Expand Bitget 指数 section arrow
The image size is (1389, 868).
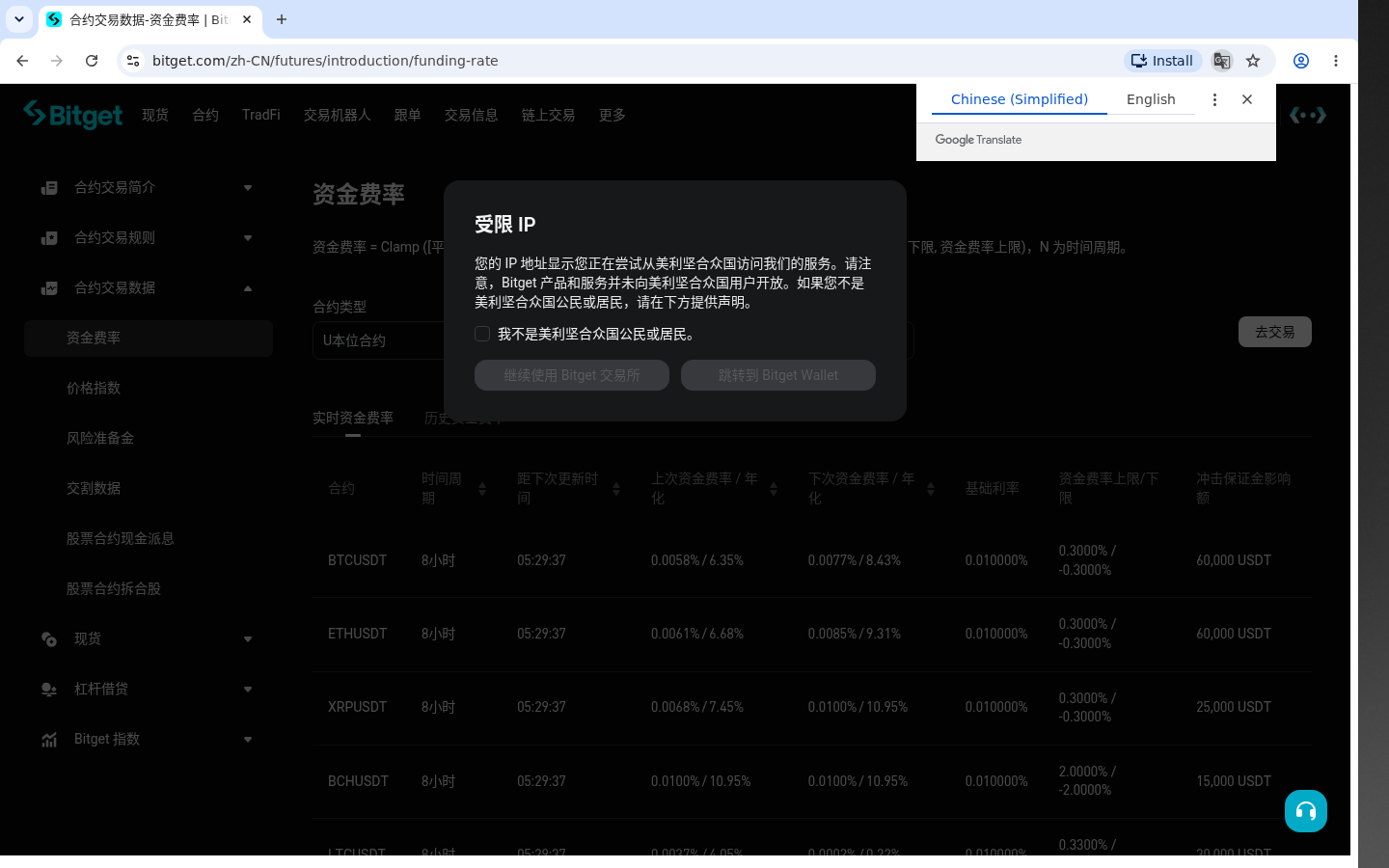248,740
